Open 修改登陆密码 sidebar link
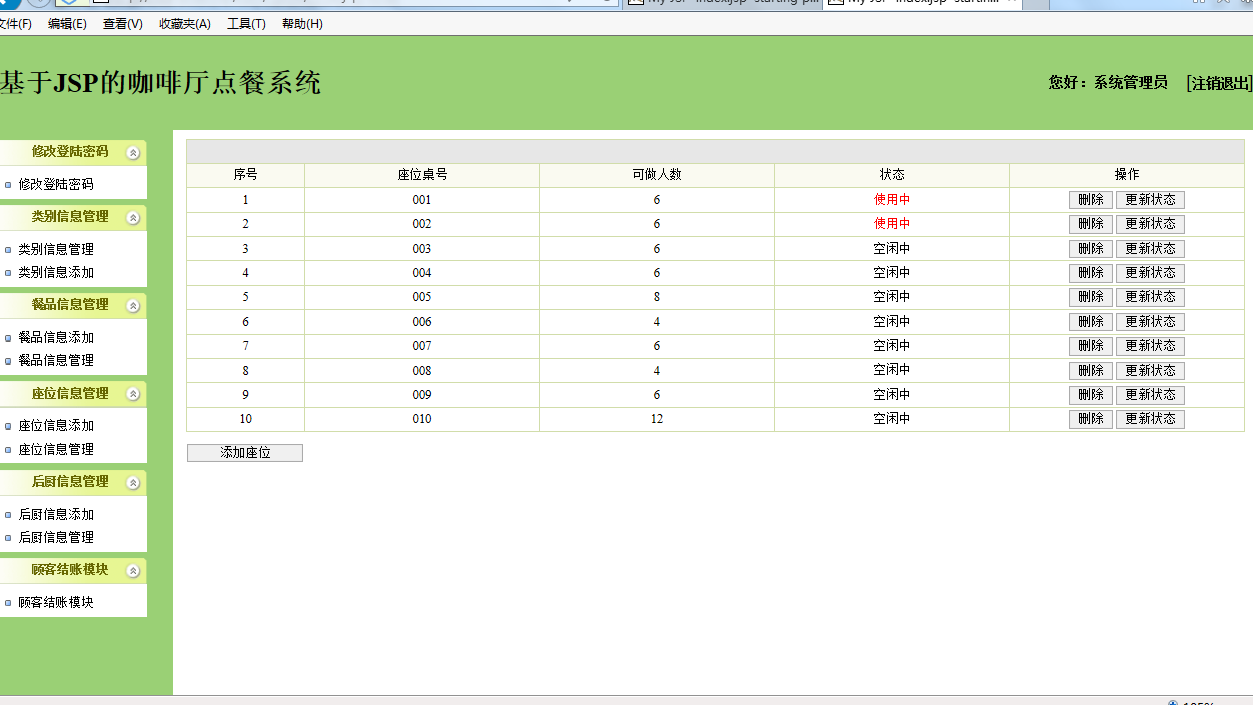 click(56, 185)
